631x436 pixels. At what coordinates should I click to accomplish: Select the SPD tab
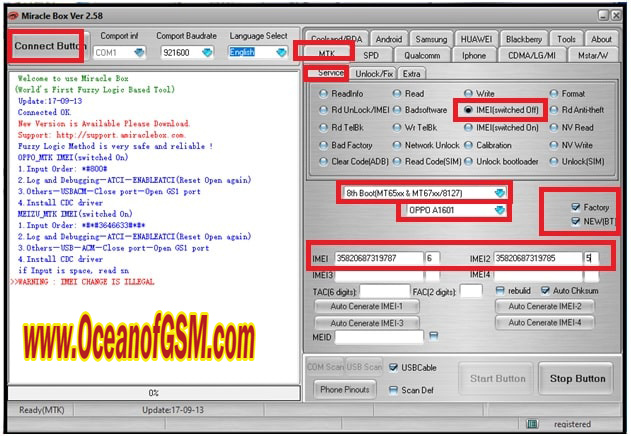pyautogui.click(x=371, y=55)
